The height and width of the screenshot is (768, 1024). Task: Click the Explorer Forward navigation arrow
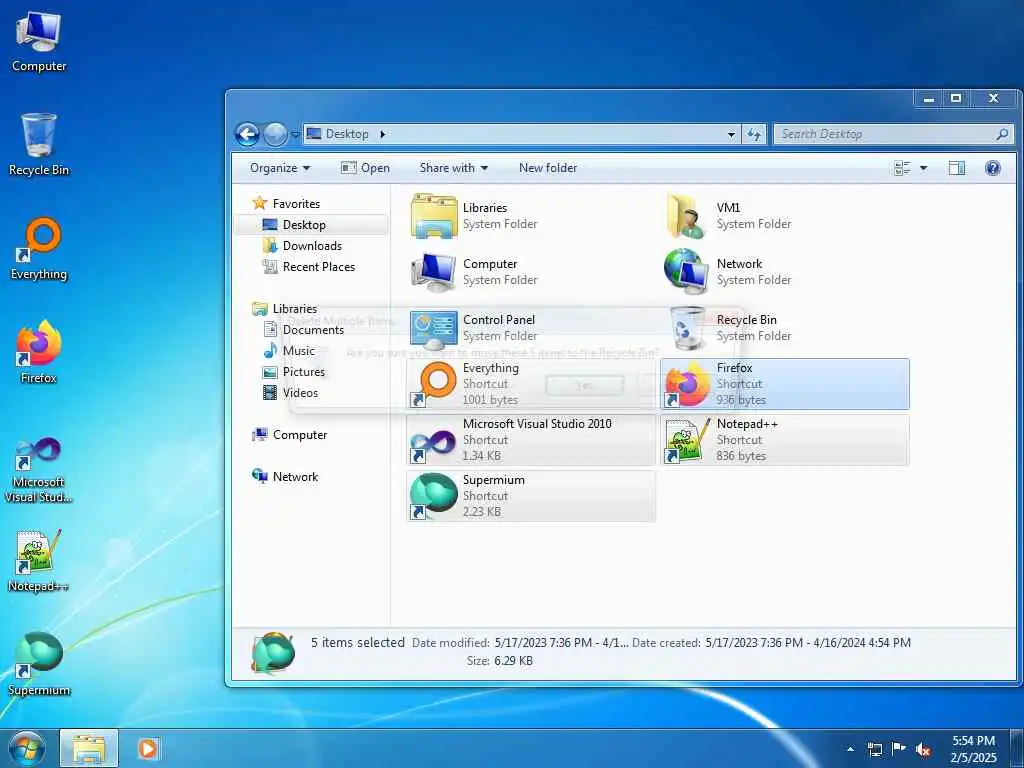click(x=275, y=135)
